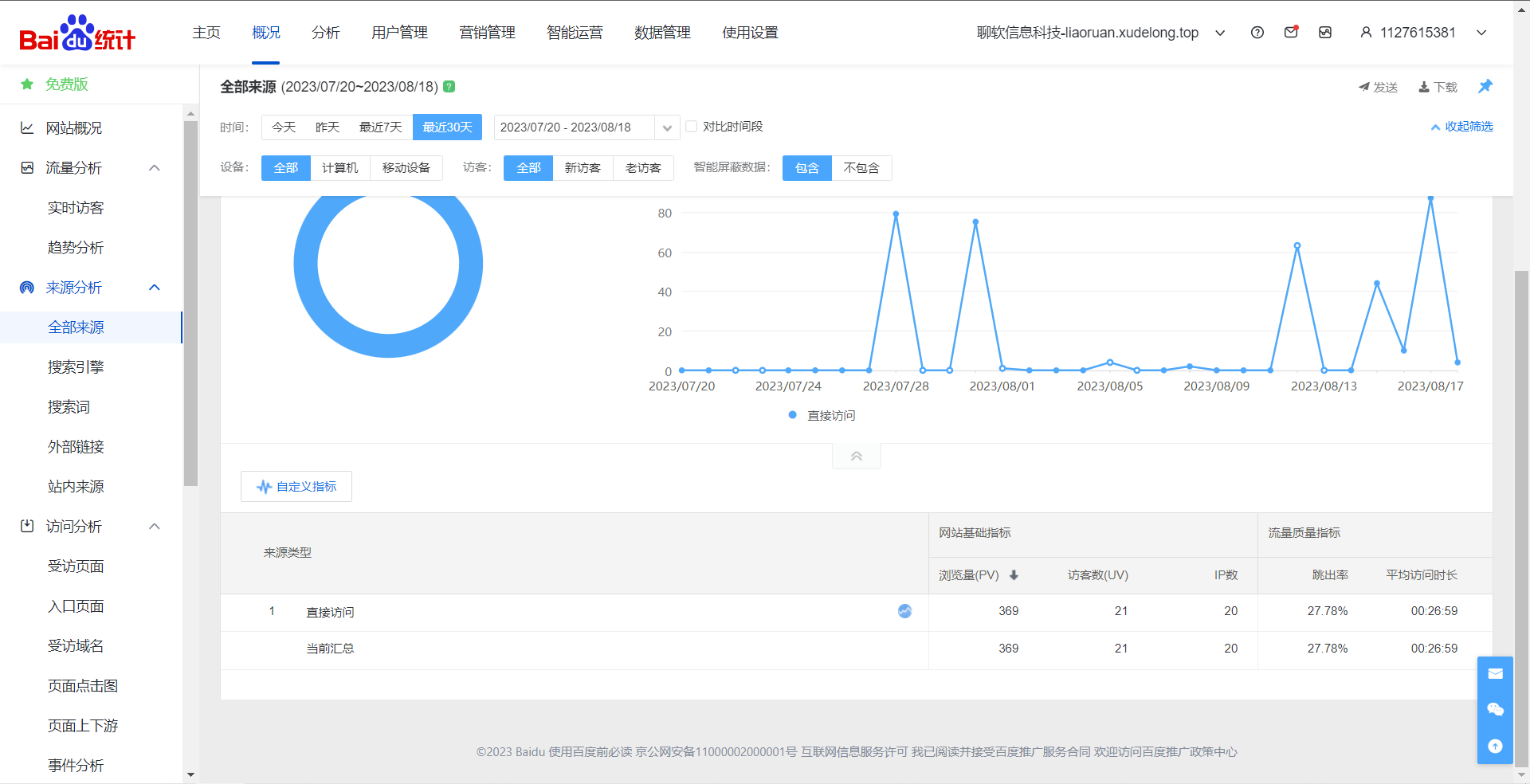This screenshot has width=1530, height=784.
Task: Open the 营销管理 top menu
Action: point(488,33)
